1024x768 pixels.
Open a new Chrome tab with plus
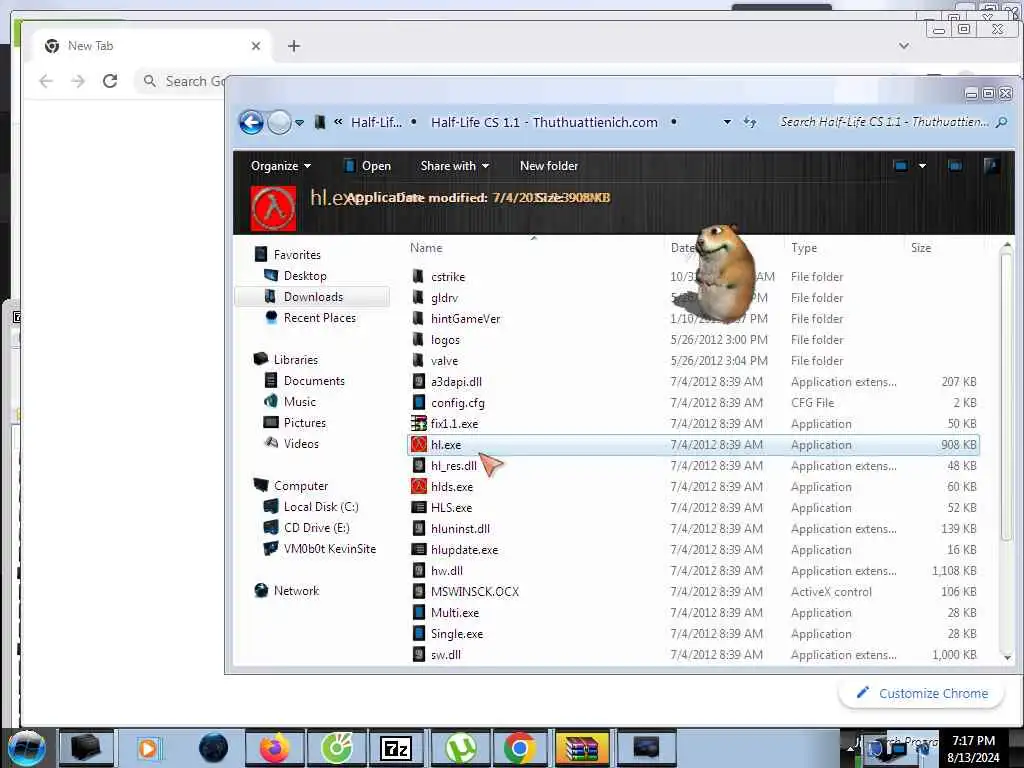point(294,46)
